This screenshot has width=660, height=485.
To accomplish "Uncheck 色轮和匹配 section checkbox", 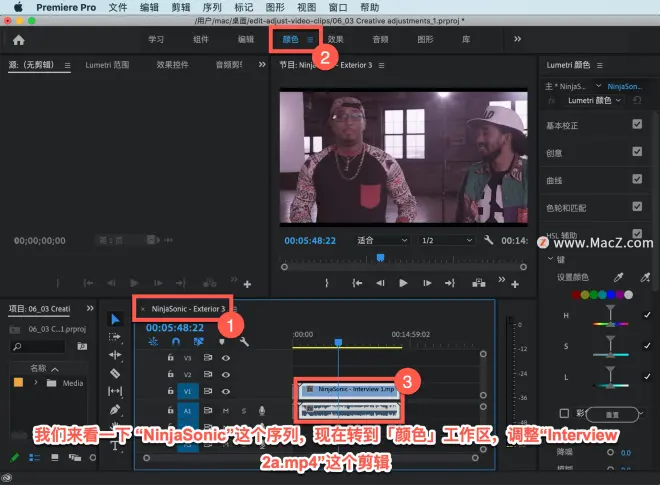I will coord(637,206).
